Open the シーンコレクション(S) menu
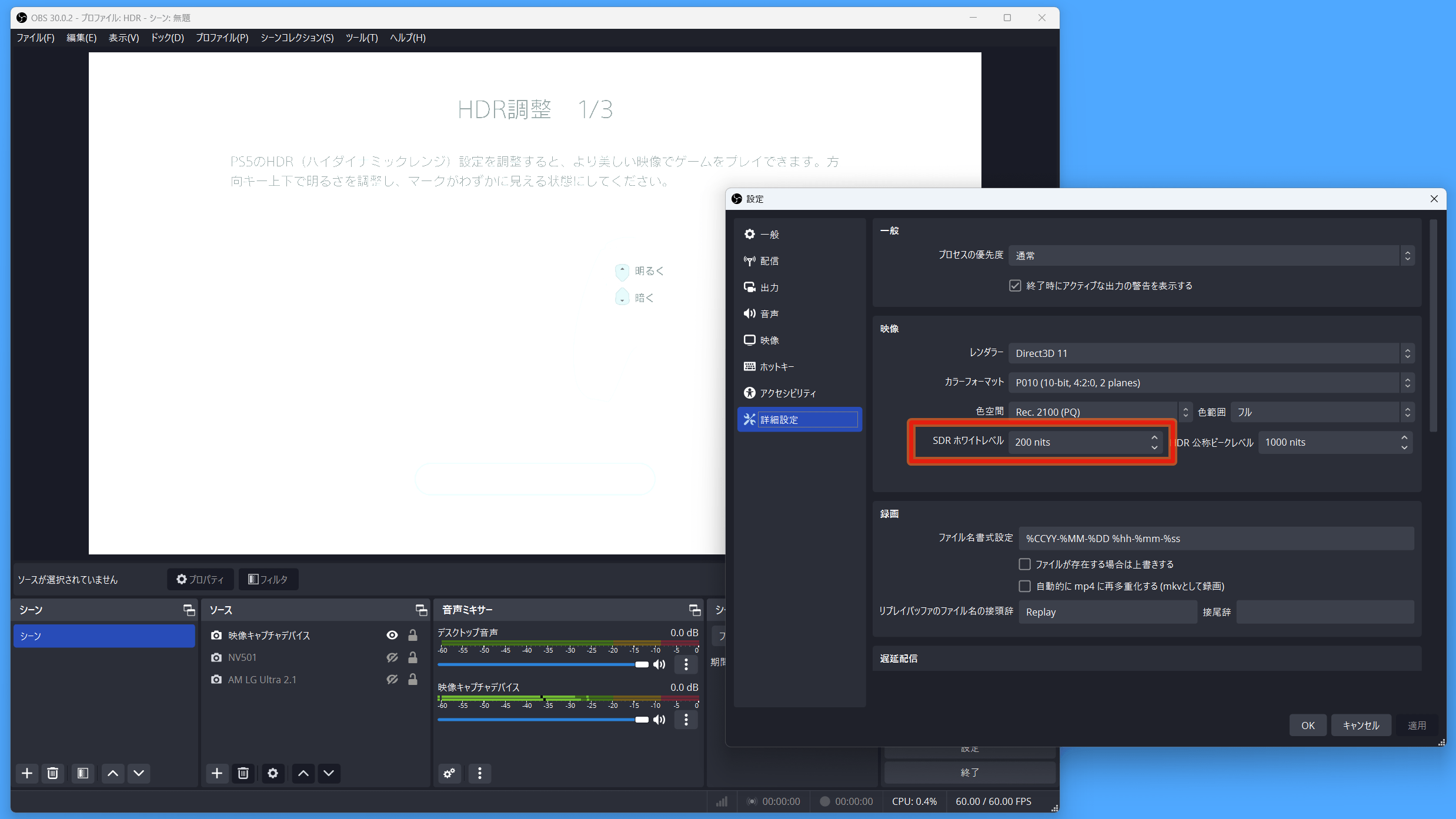This screenshot has height=819, width=1456. pos(297,38)
